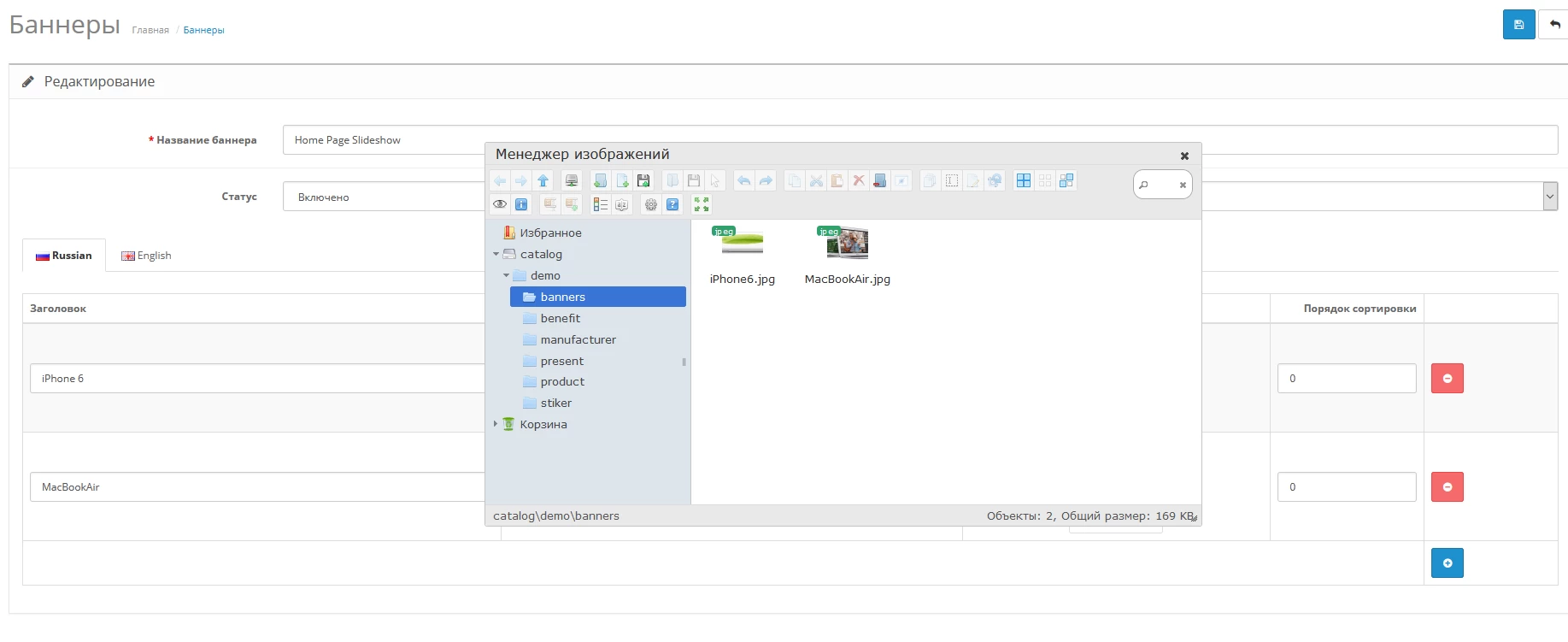Image resolution: width=1568 pixels, height=642 pixels.
Task: Focus sort order field in iPhone 6 row
Action: click(x=1347, y=378)
